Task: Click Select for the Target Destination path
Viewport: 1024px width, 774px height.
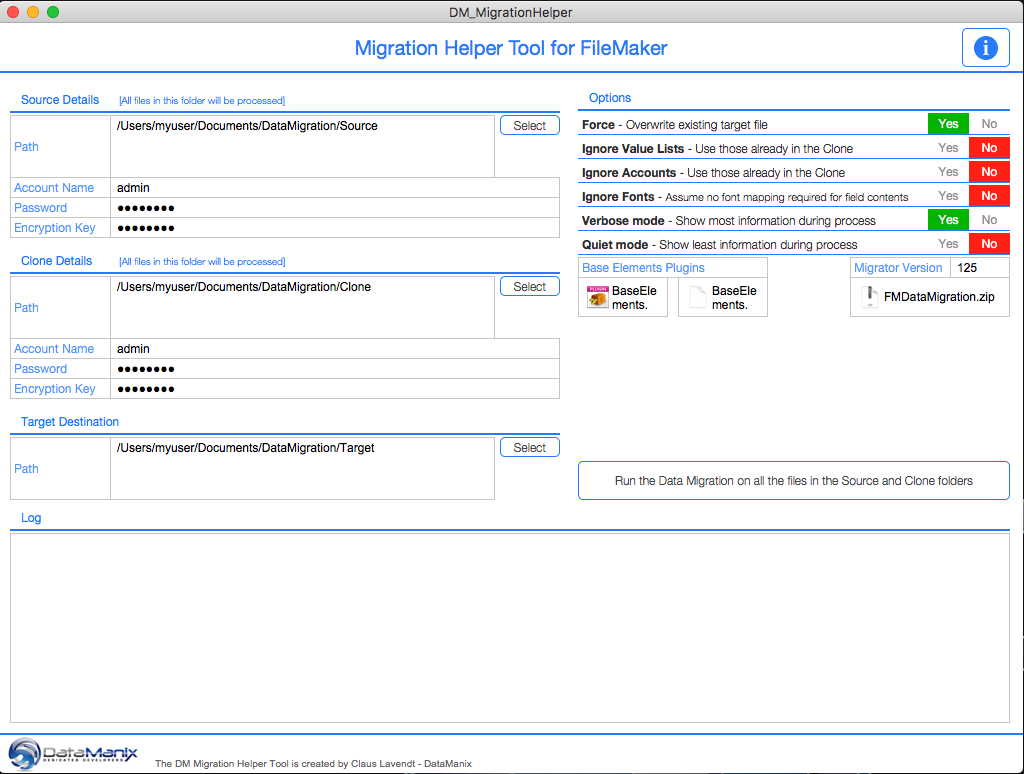Action: click(529, 447)
